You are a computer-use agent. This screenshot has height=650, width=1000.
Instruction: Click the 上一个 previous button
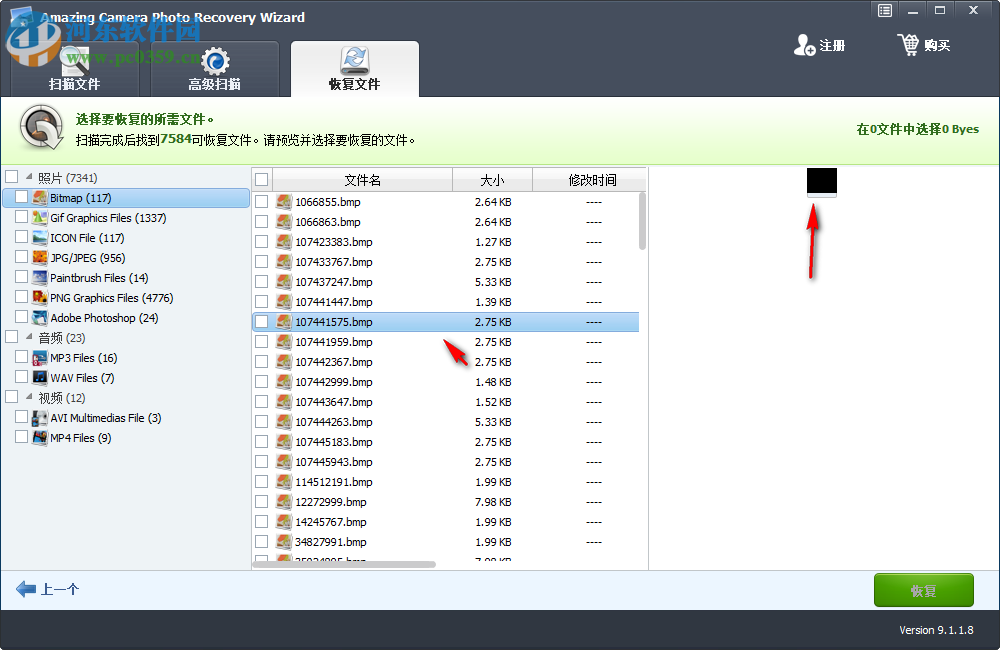click(x=48, y=590)
